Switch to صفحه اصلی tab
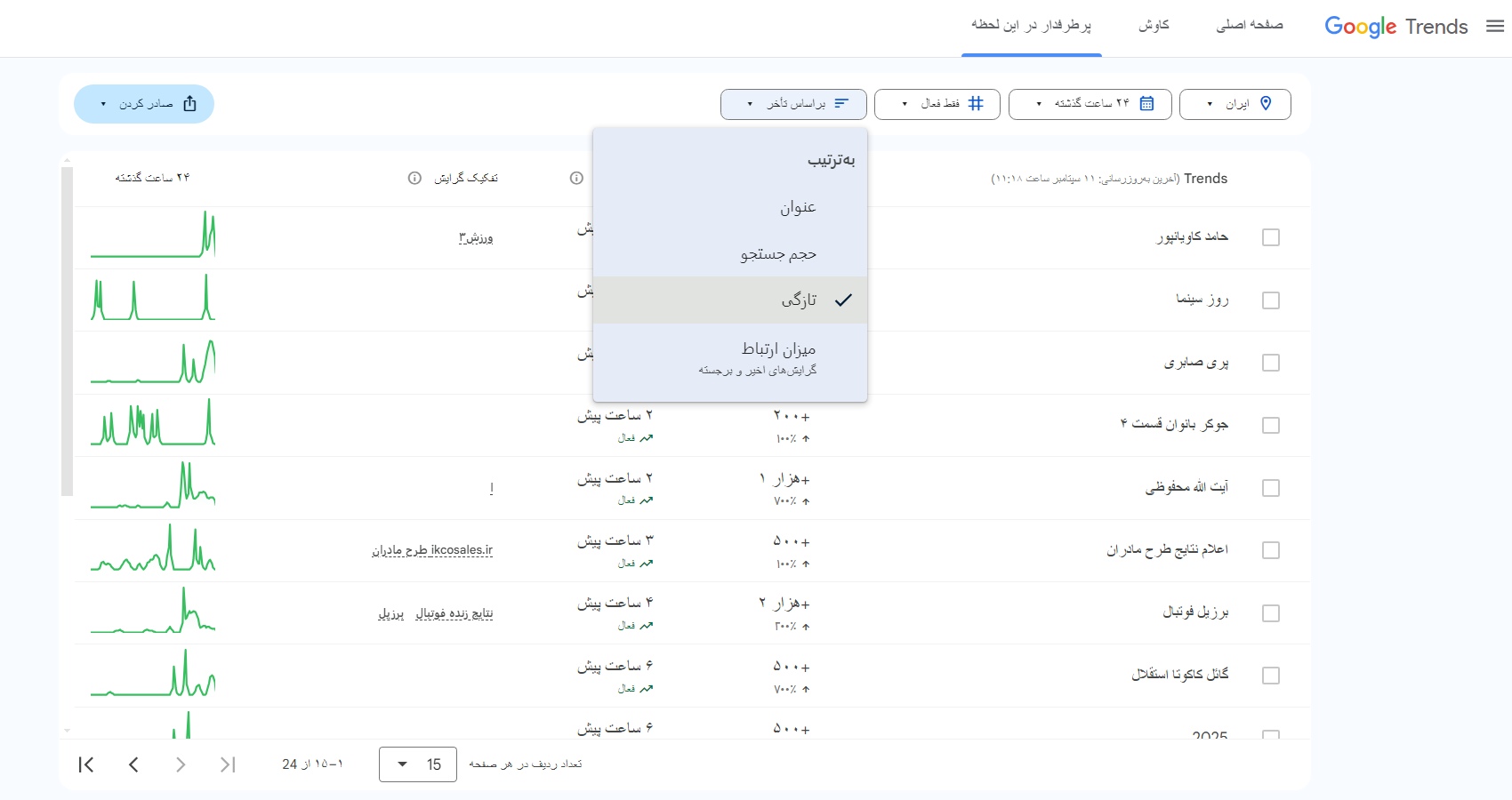 1250,25
